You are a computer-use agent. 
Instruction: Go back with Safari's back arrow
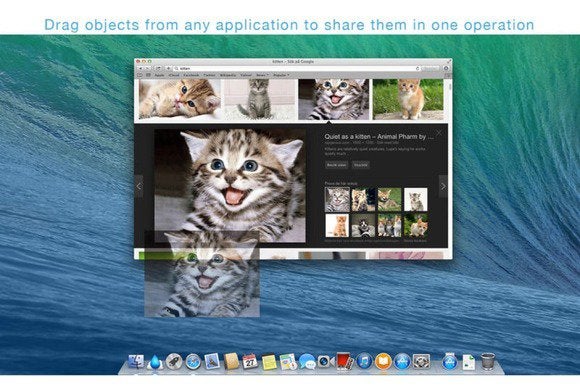[140, 68]
